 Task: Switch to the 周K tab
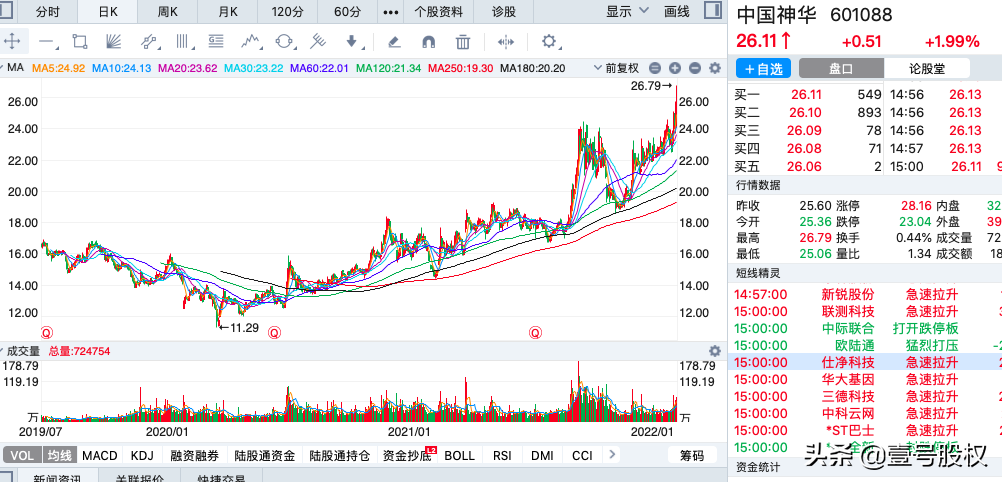click(167, 12)
